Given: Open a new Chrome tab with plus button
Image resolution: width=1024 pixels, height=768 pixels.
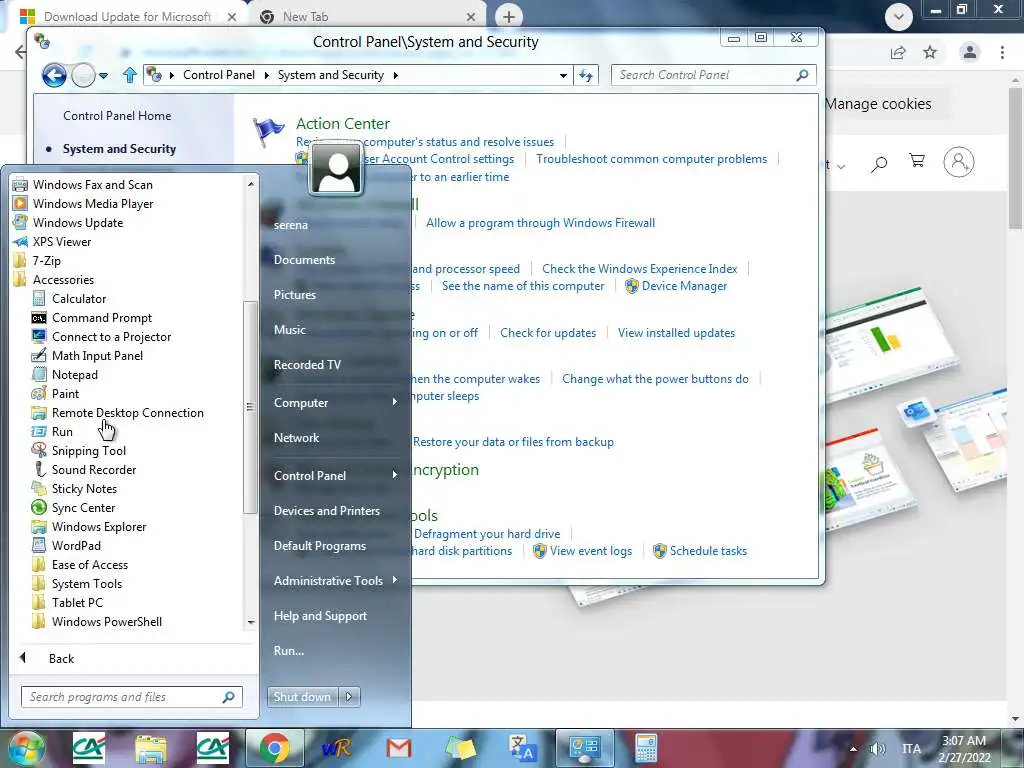Looking at the screenshot, I should click(x=509, y=17).
